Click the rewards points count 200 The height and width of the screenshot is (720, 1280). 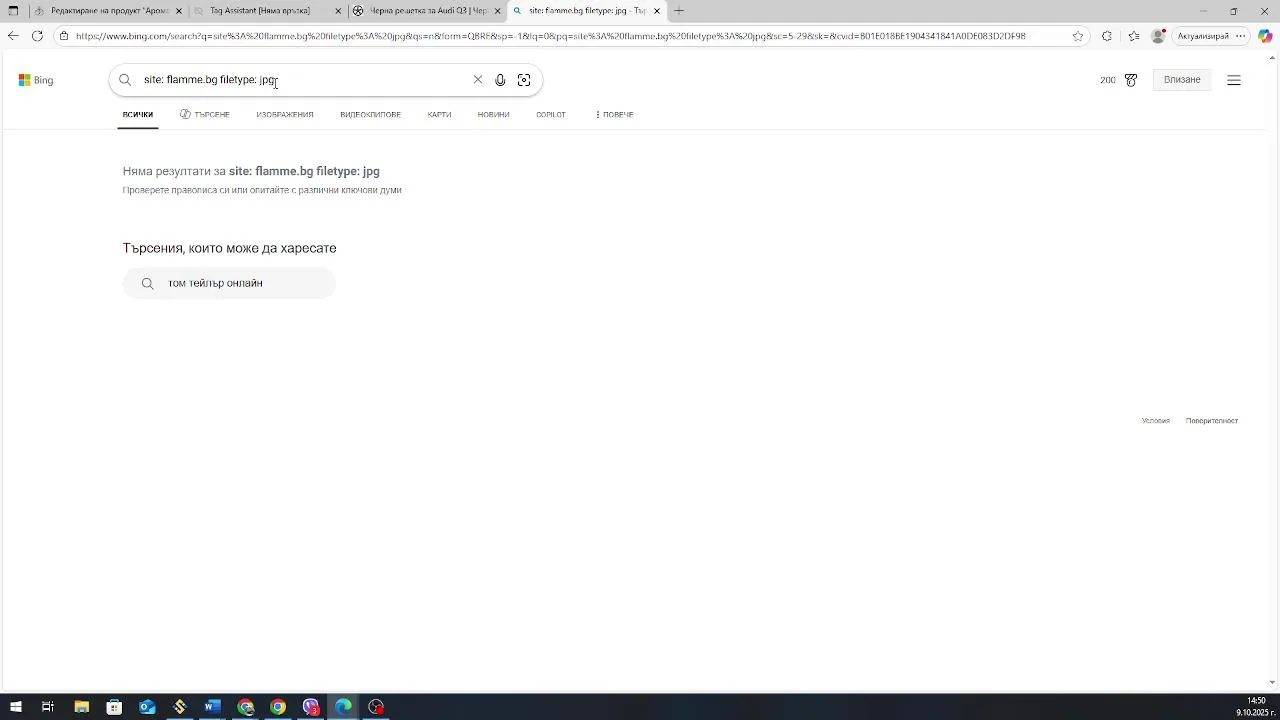pos(1108,80)
